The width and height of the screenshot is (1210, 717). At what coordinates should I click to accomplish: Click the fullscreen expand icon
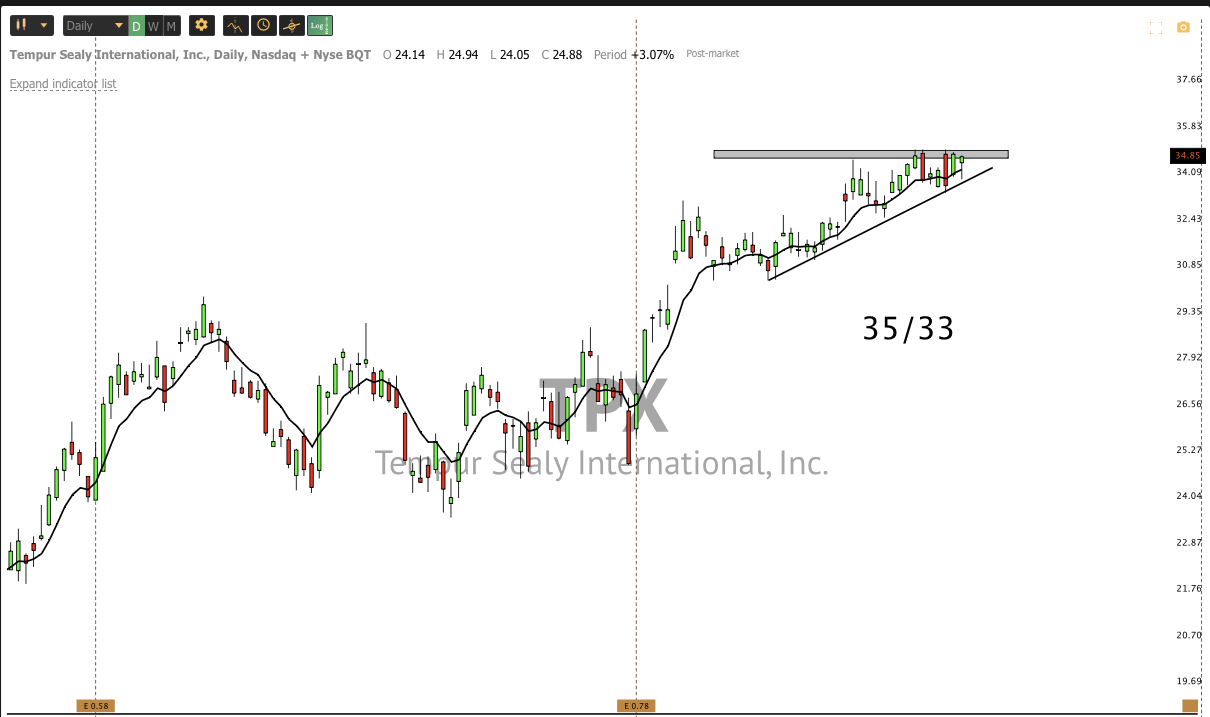1155,28
